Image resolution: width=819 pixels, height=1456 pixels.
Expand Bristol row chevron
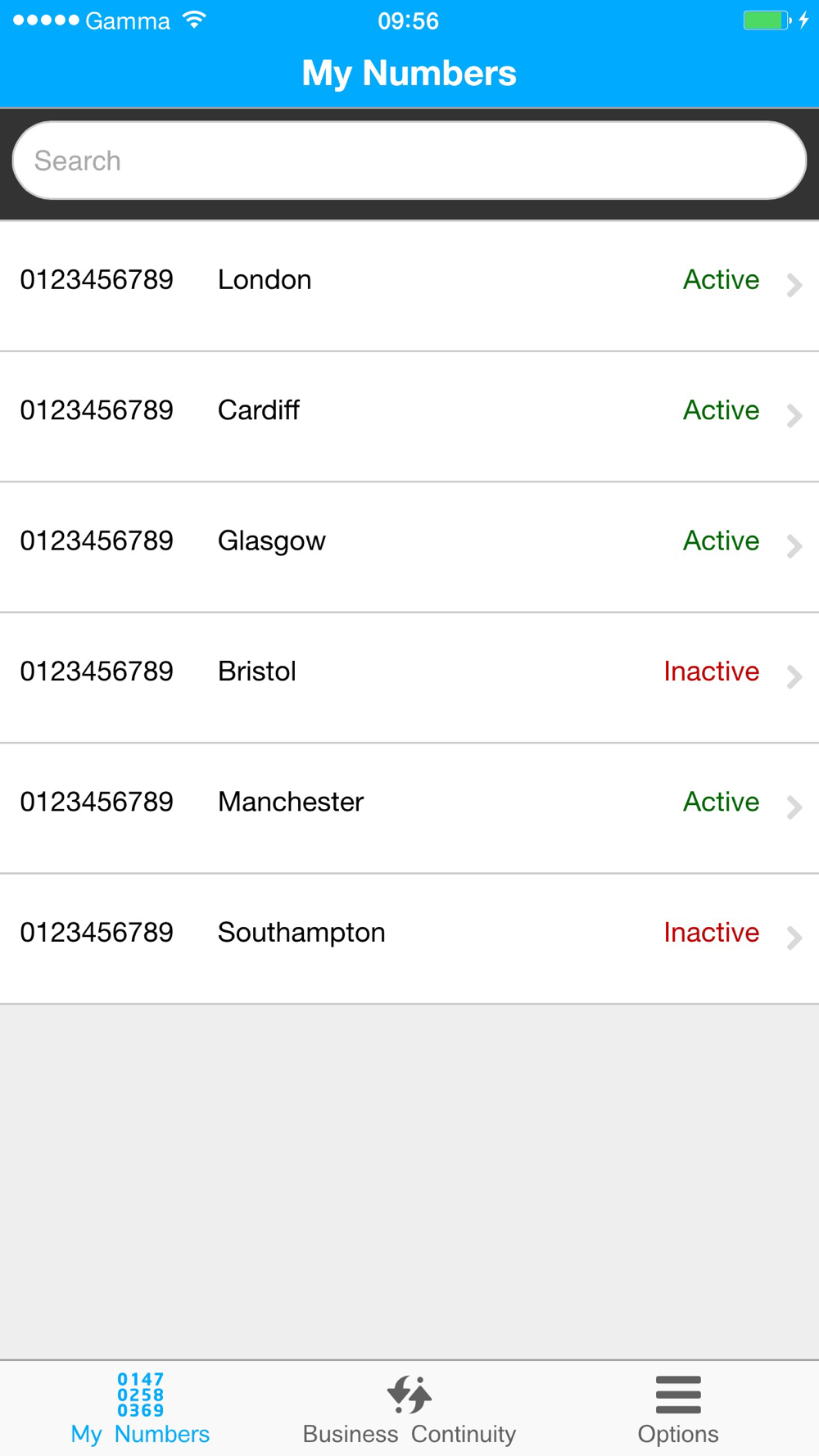794,676
